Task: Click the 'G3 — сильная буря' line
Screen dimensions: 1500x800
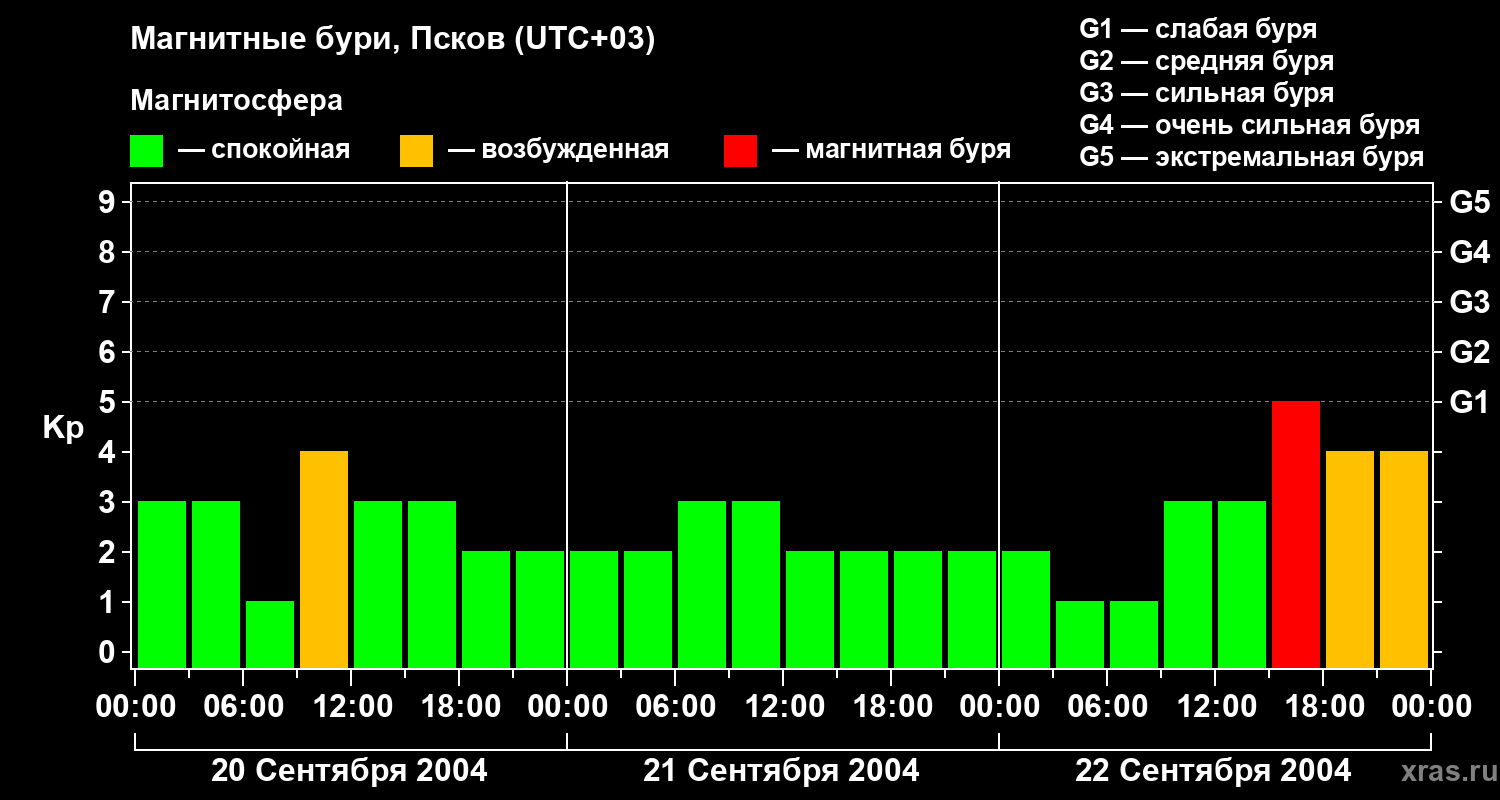Action: [x=1206, y=93]
